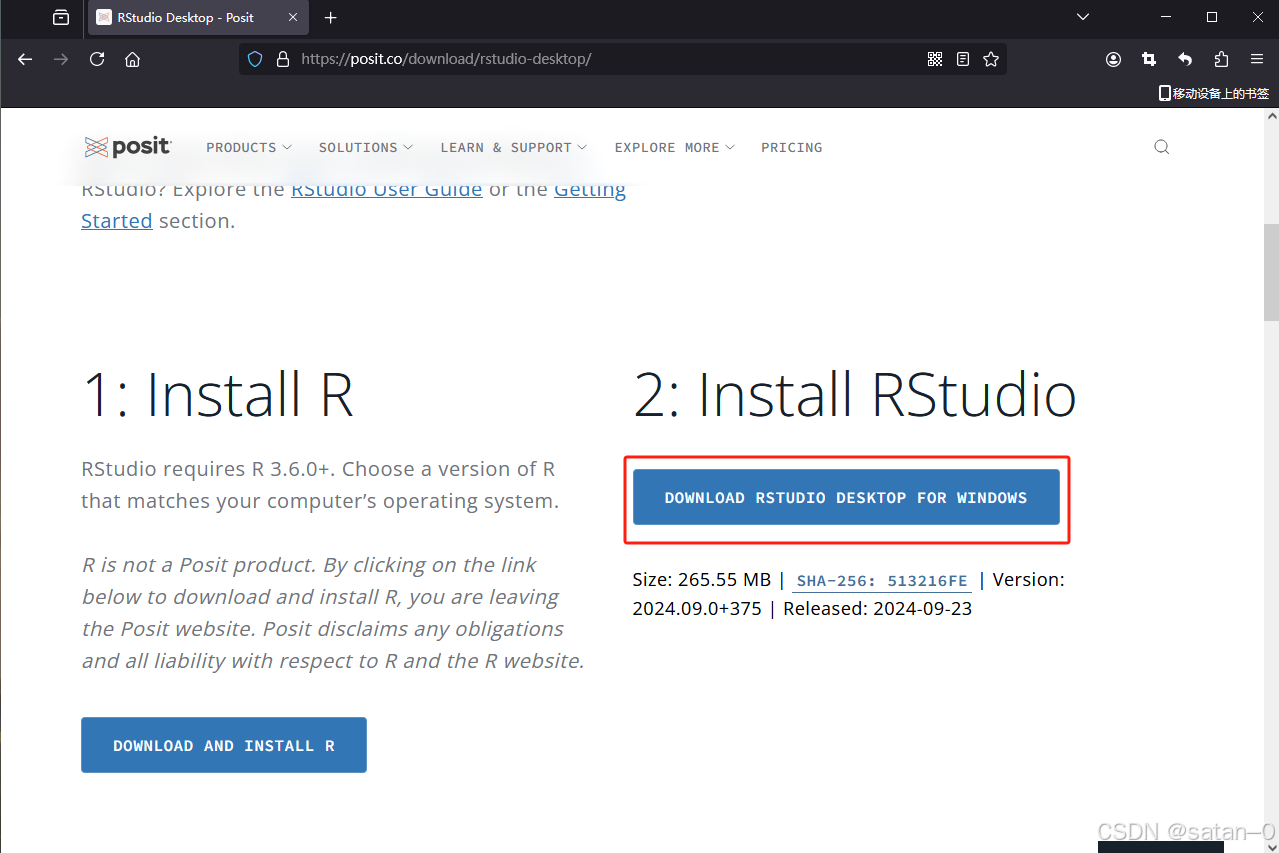Go back to the previous page

pos(25,59)
